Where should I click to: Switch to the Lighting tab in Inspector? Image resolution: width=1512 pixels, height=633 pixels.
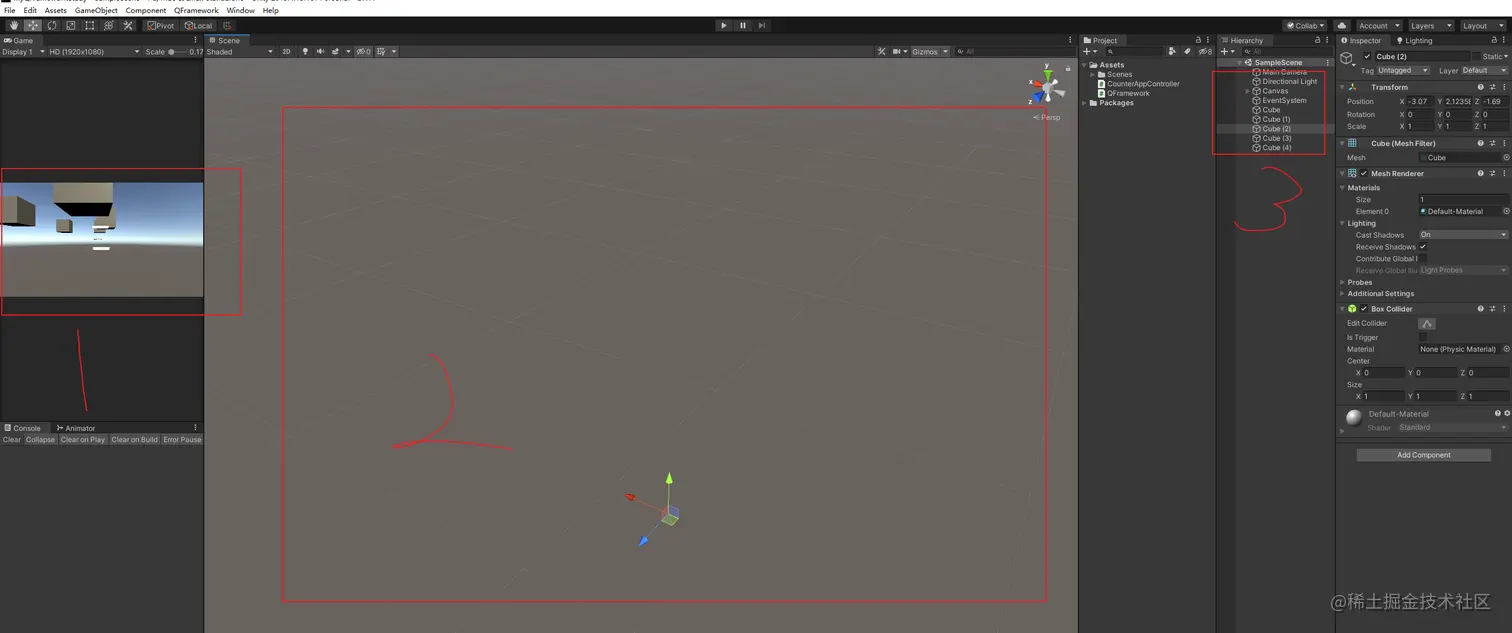[x=1417, y=41]
